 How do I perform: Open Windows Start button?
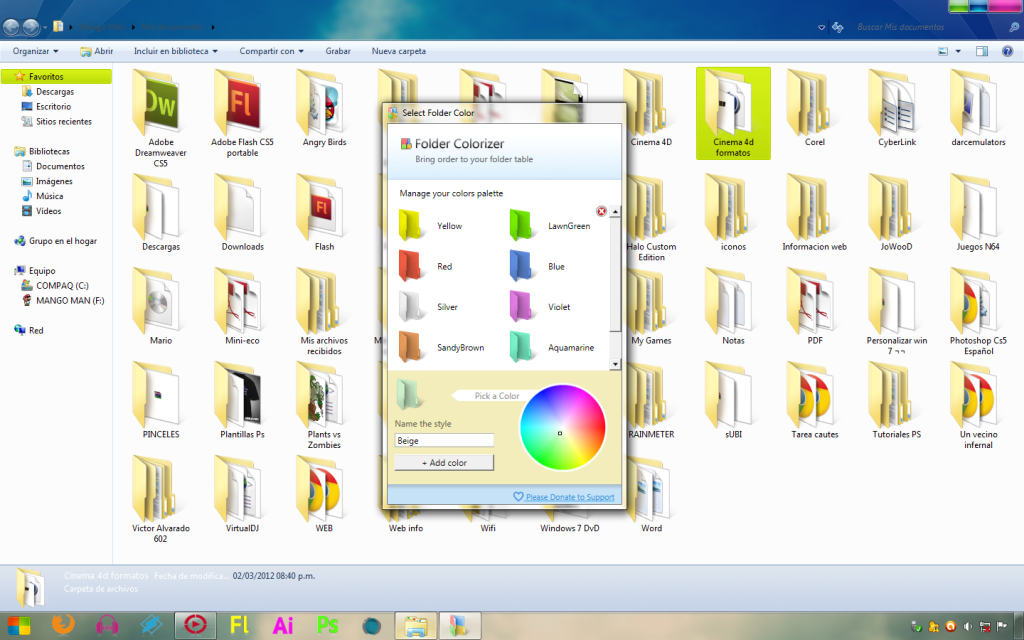click(19, 626)
